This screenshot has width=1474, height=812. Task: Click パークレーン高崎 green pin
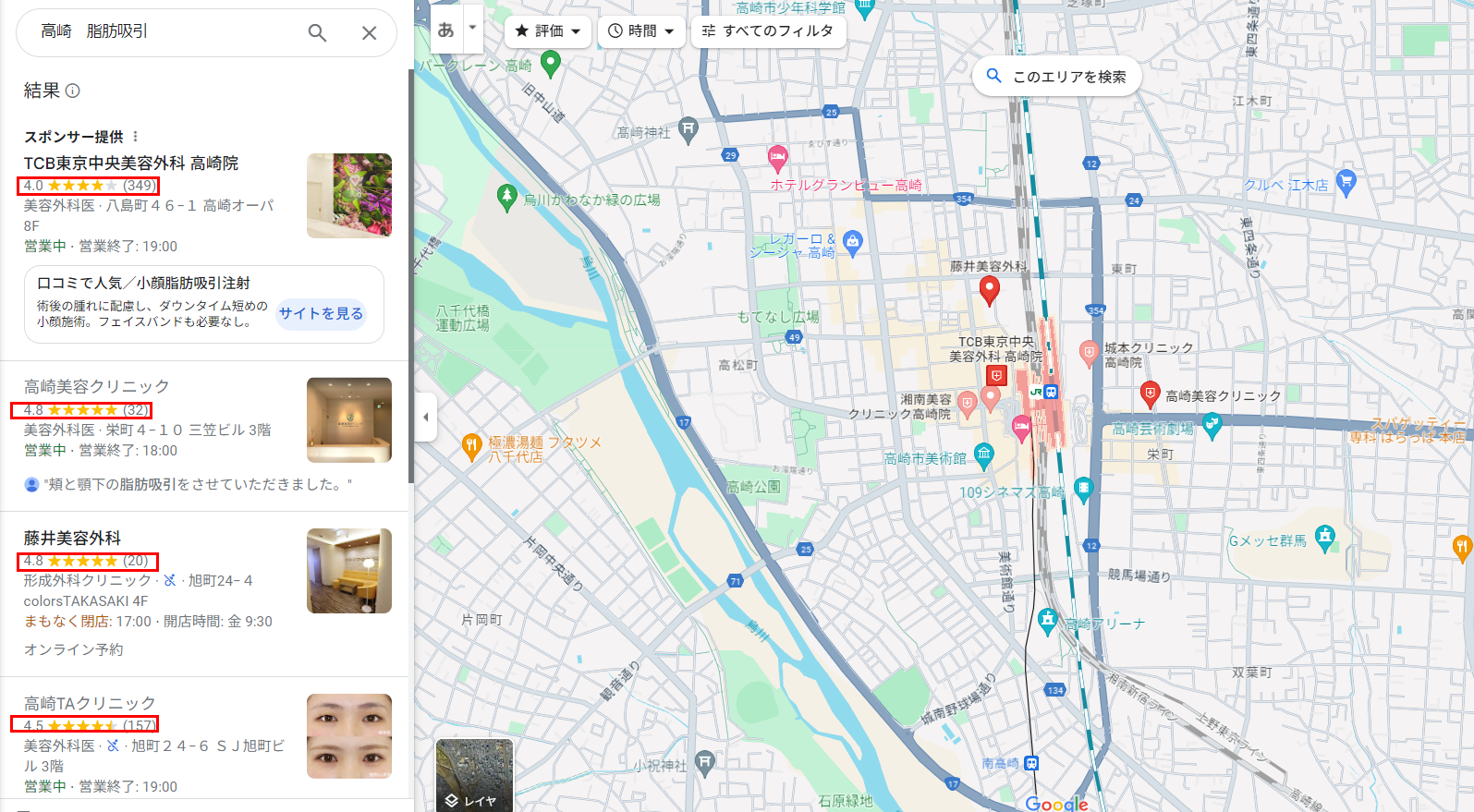tap(550, 64)
